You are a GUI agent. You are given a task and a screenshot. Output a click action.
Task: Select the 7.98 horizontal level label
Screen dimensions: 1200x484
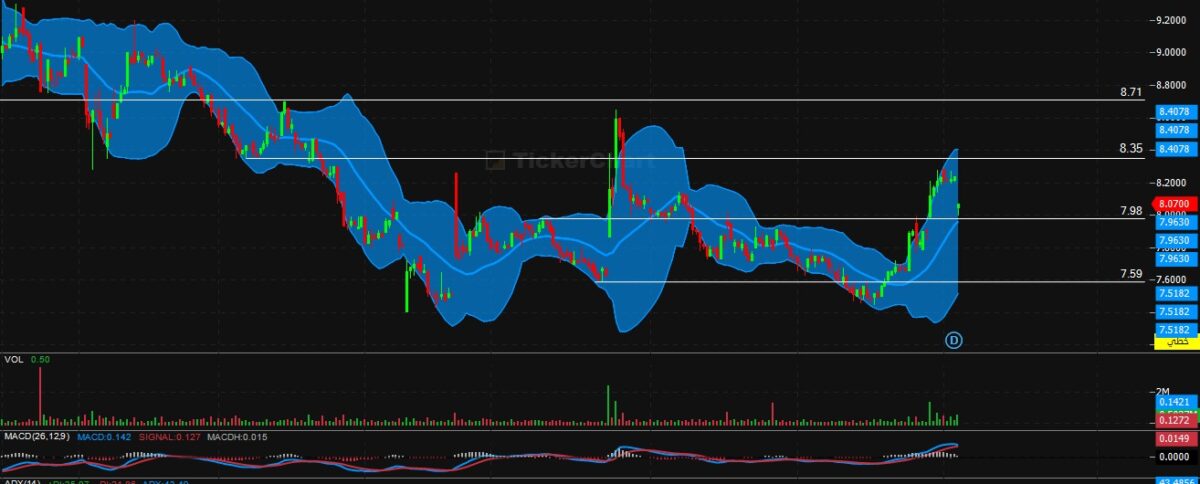pyautogui.click(x=1131, y=211)
